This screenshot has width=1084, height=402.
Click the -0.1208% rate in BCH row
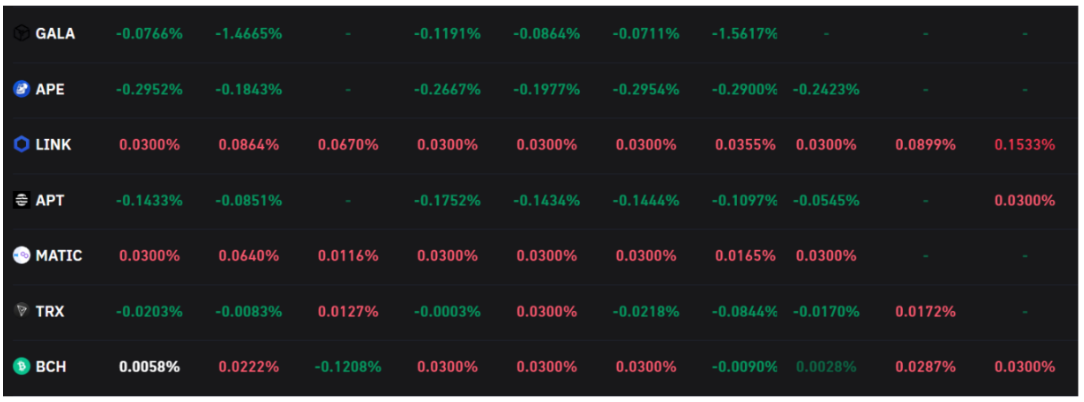point(347,367)
